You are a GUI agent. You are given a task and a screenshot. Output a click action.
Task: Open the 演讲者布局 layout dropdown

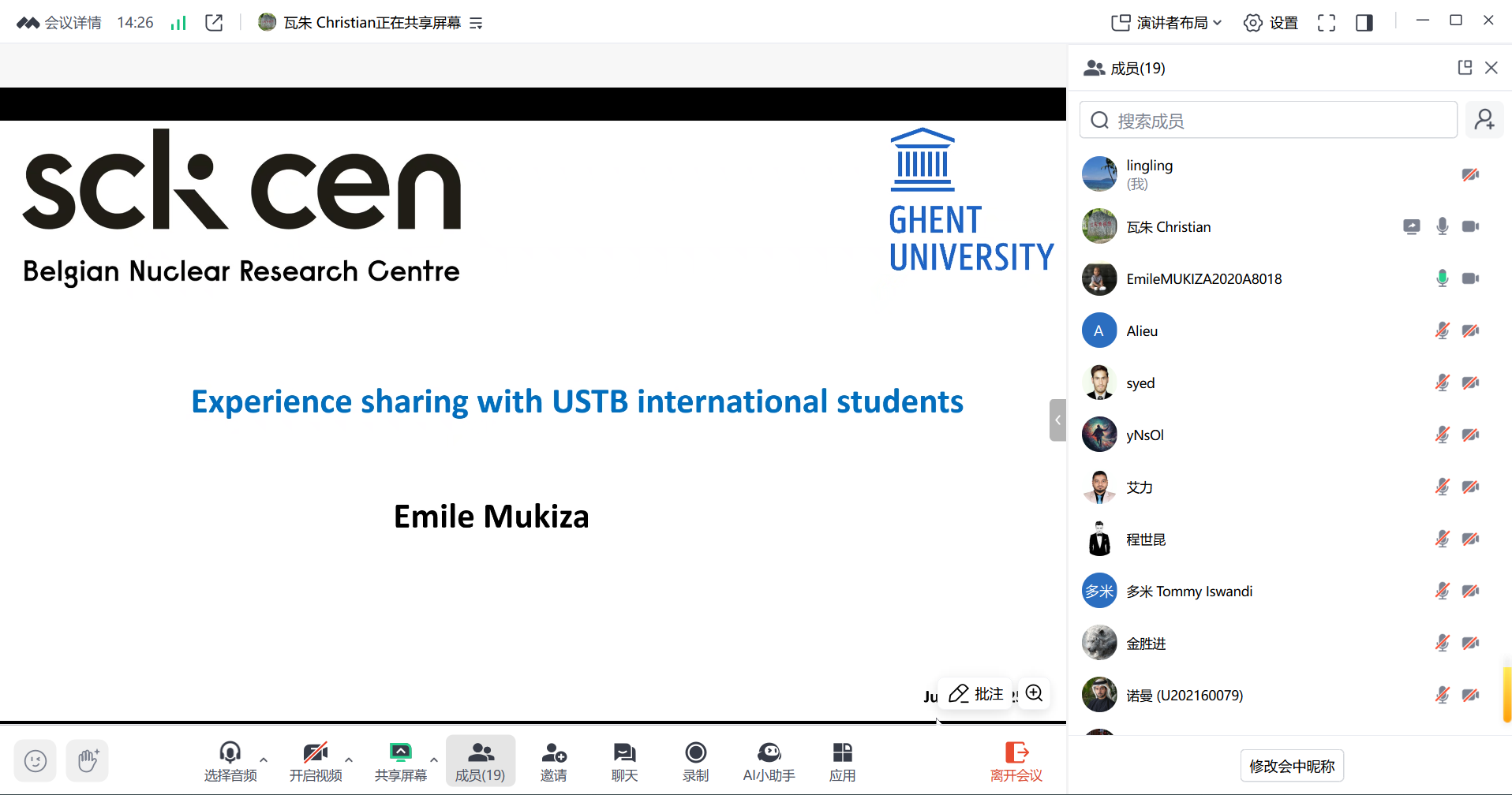click(x=1166, y=23)
